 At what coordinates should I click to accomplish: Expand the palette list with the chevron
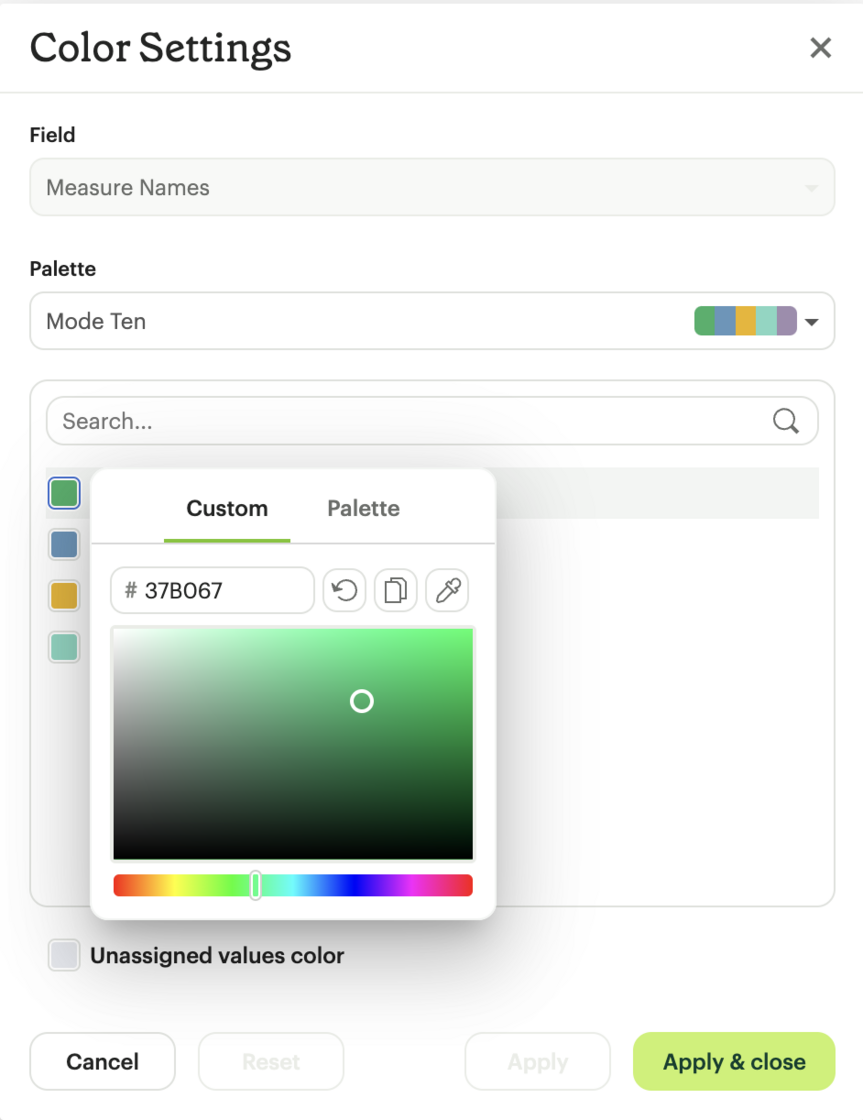pos(812,321)
